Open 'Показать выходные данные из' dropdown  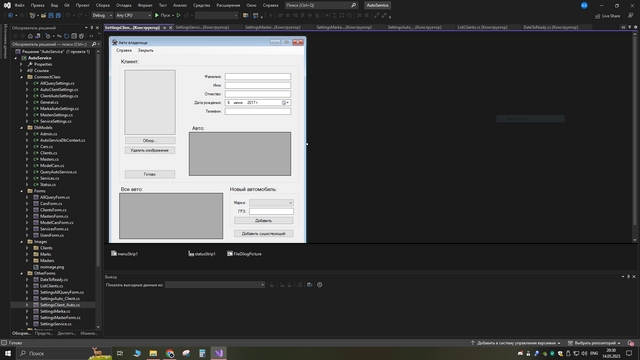click(262, 284)
